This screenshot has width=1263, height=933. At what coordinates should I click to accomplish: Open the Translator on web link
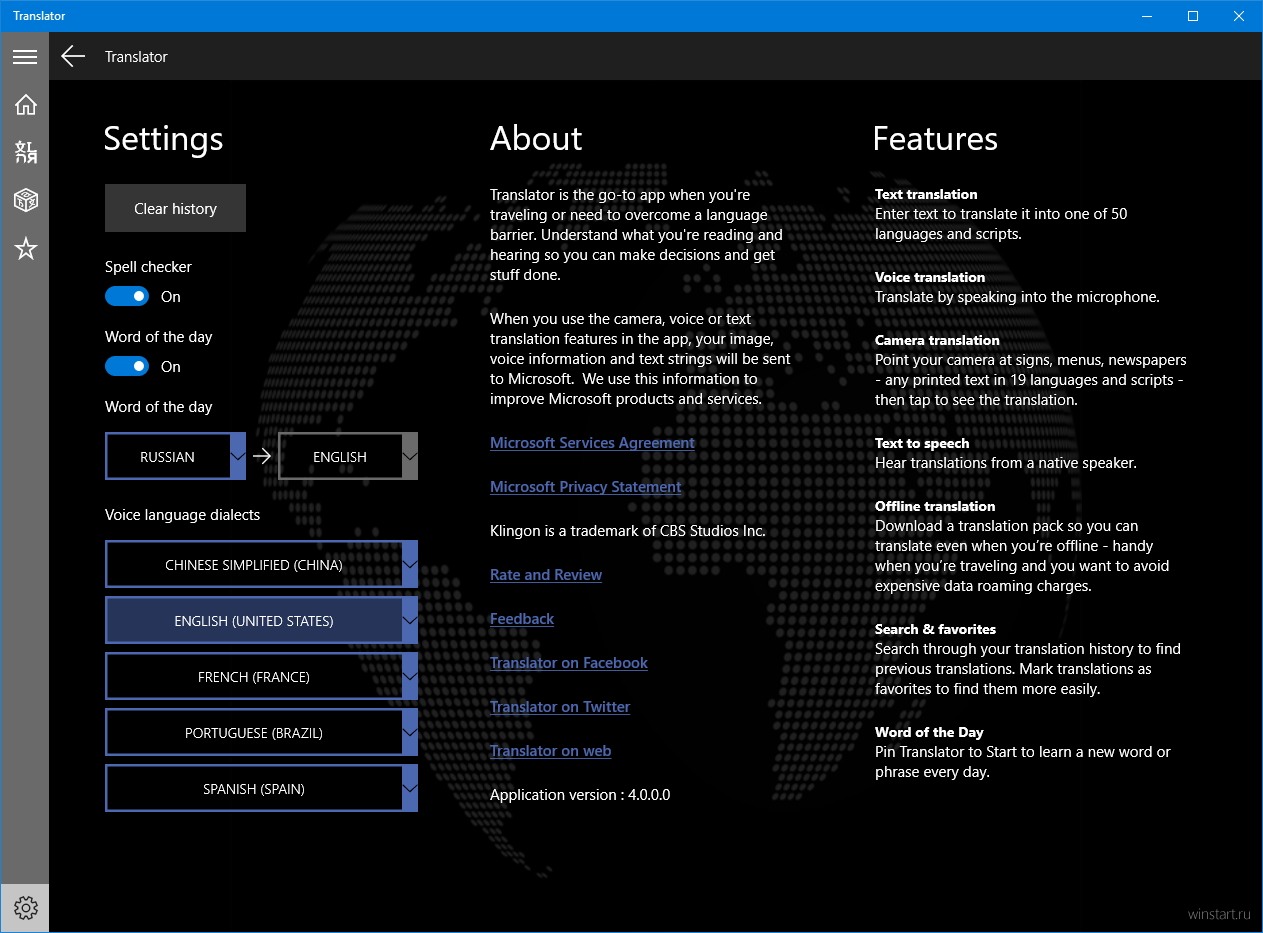coord(550,751)
